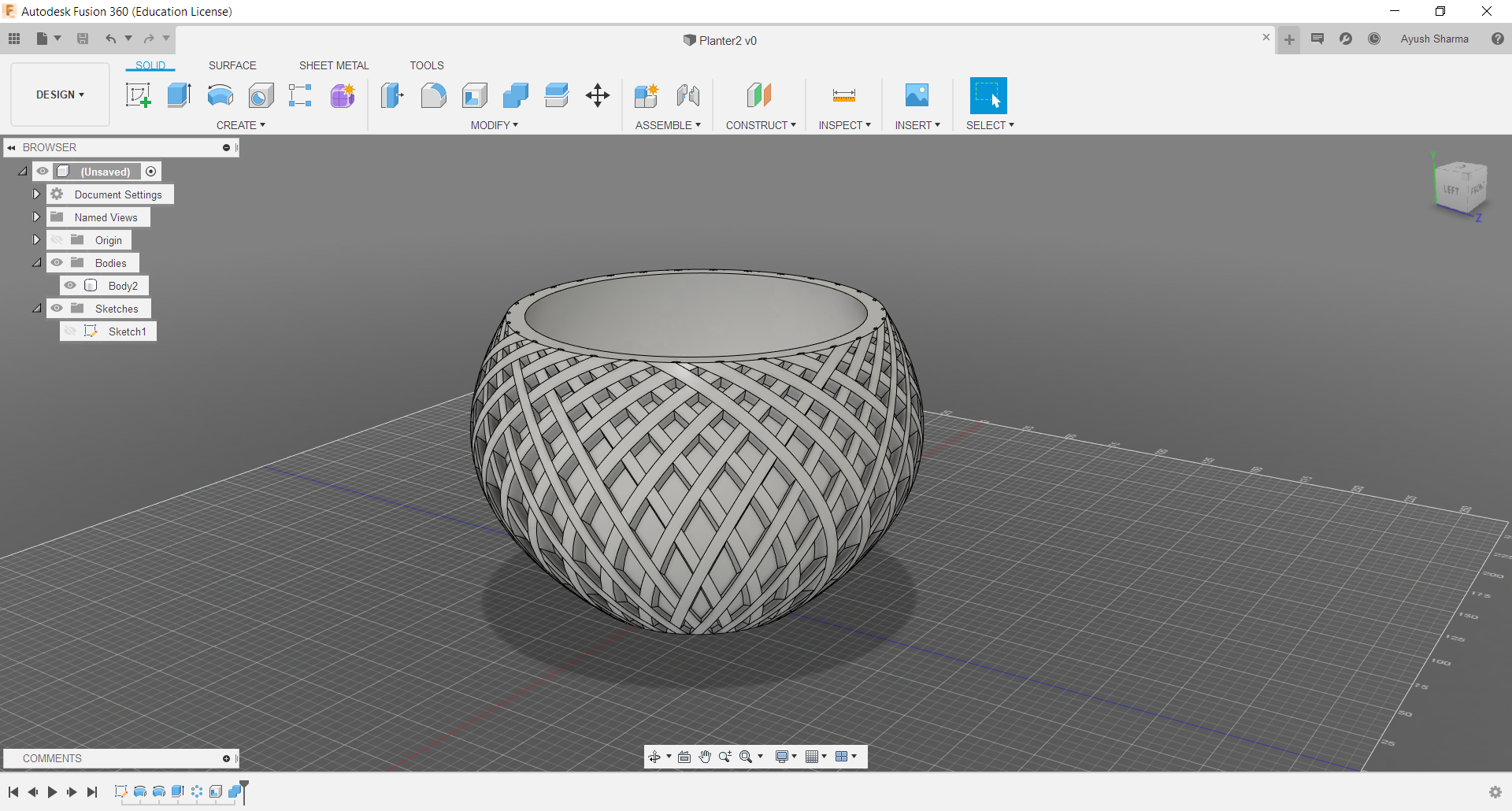Choose the Fillet tool in Modify

pos(433,95)
